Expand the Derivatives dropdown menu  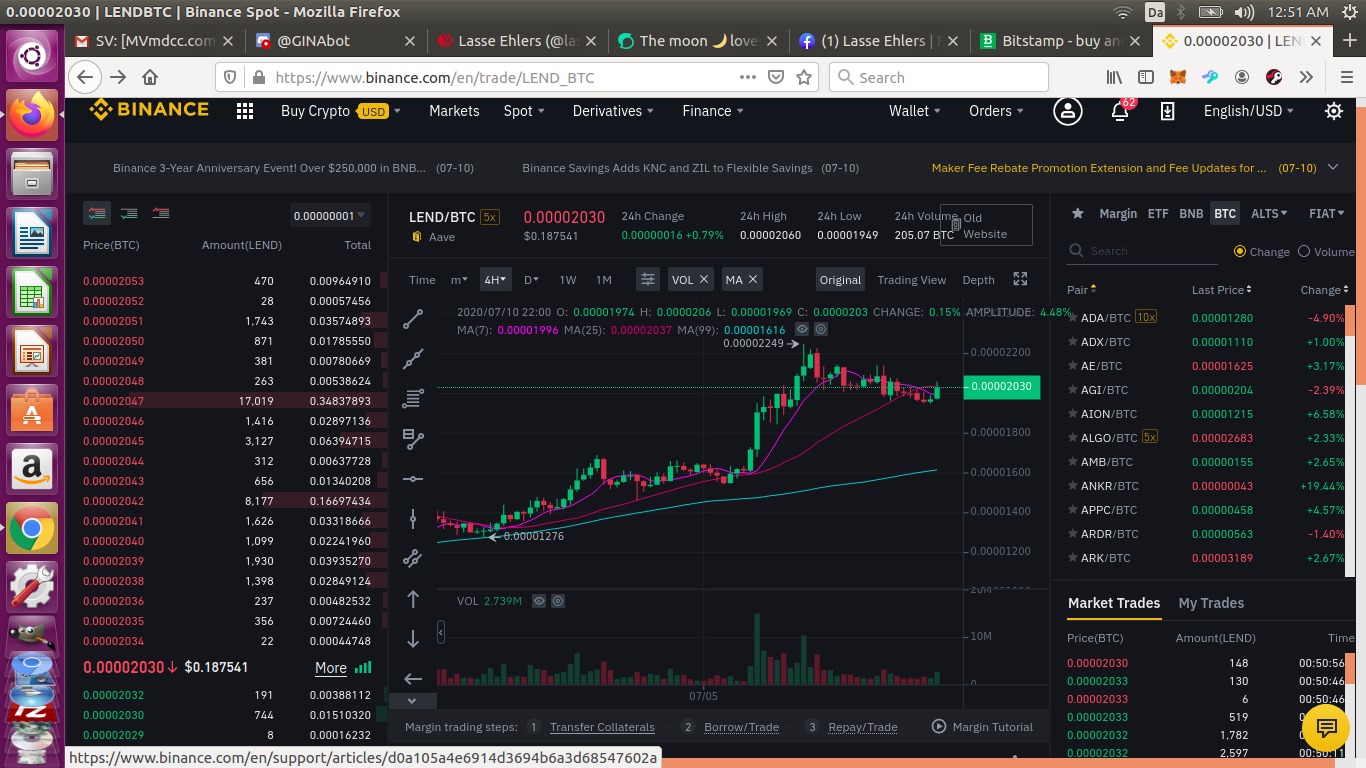click(613, 111)
